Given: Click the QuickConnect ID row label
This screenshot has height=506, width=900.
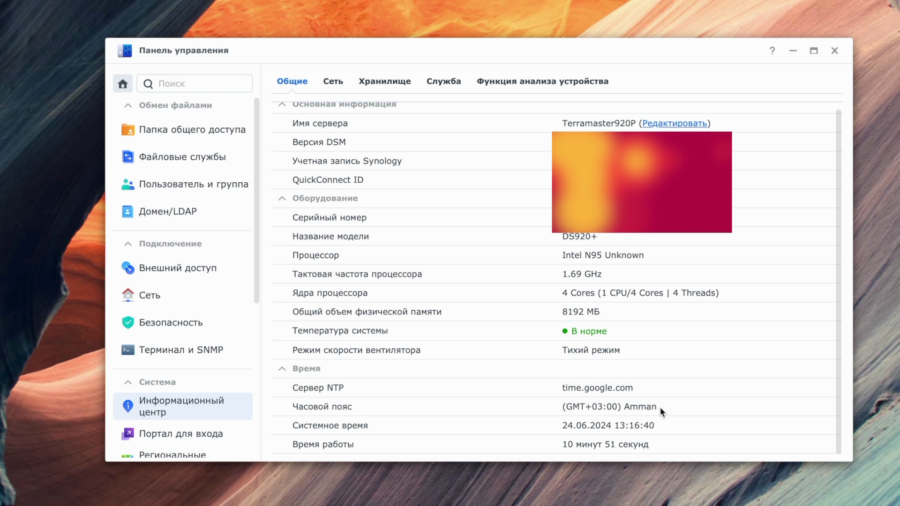Looking at the screenshot, I should (x=328, y=180).
